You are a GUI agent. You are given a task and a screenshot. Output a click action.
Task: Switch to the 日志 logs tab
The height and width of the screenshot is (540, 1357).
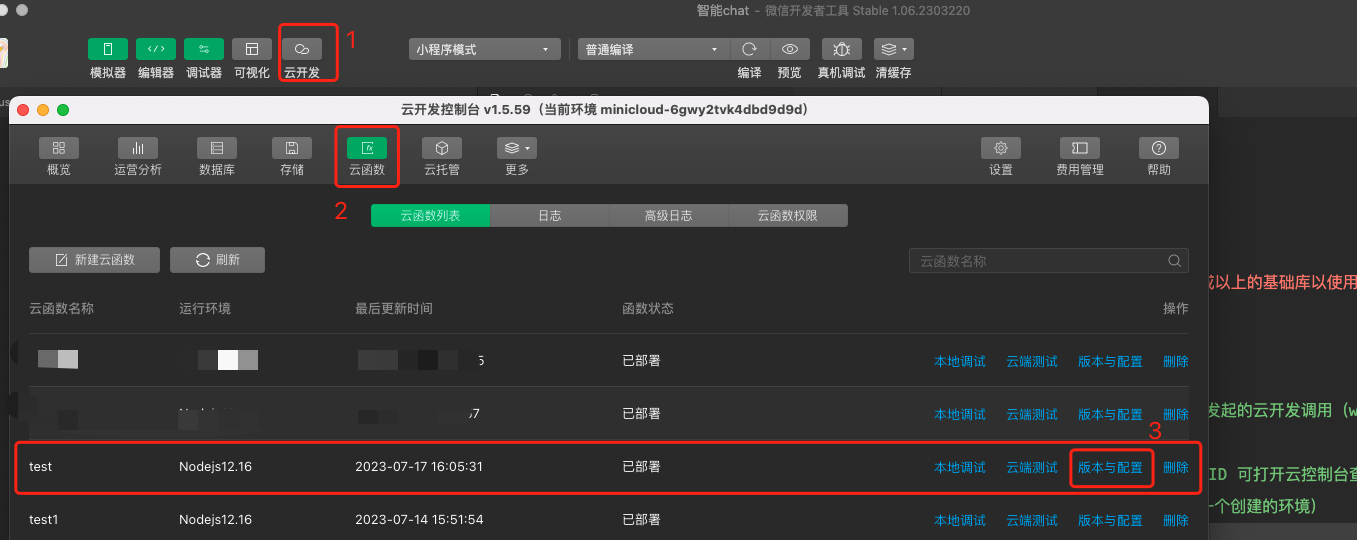[550, 215]
